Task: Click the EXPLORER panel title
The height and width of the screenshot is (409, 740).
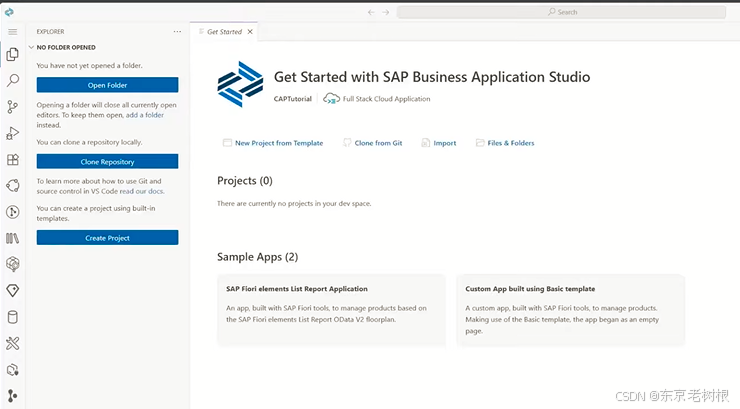Action: coord(50,32)
